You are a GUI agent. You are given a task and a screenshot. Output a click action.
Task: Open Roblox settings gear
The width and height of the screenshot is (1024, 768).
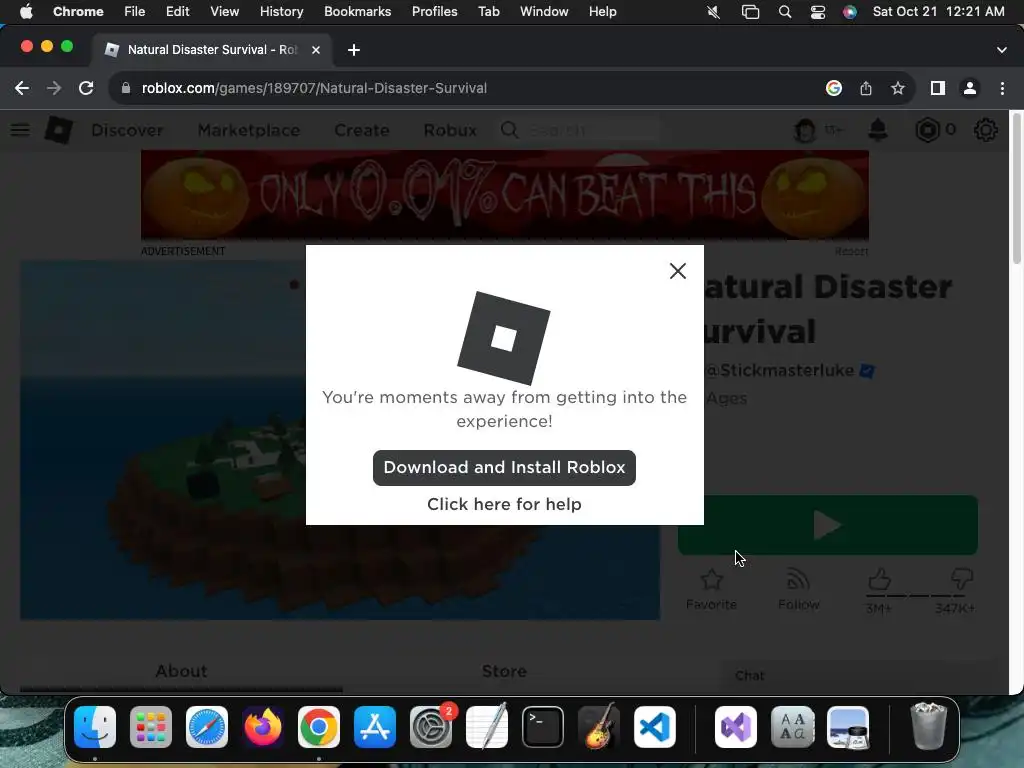[985, 130]
